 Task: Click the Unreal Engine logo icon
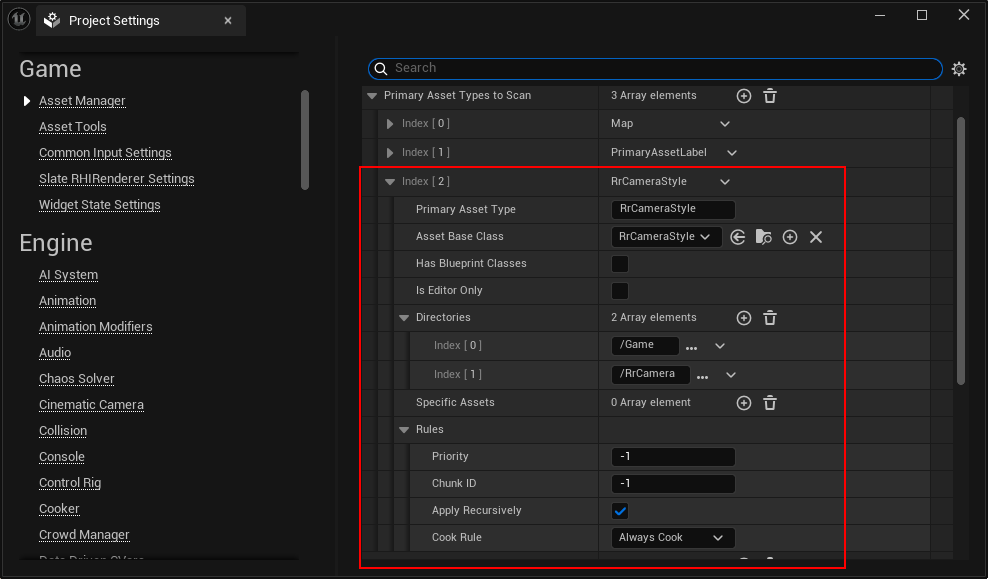point(19,20)
